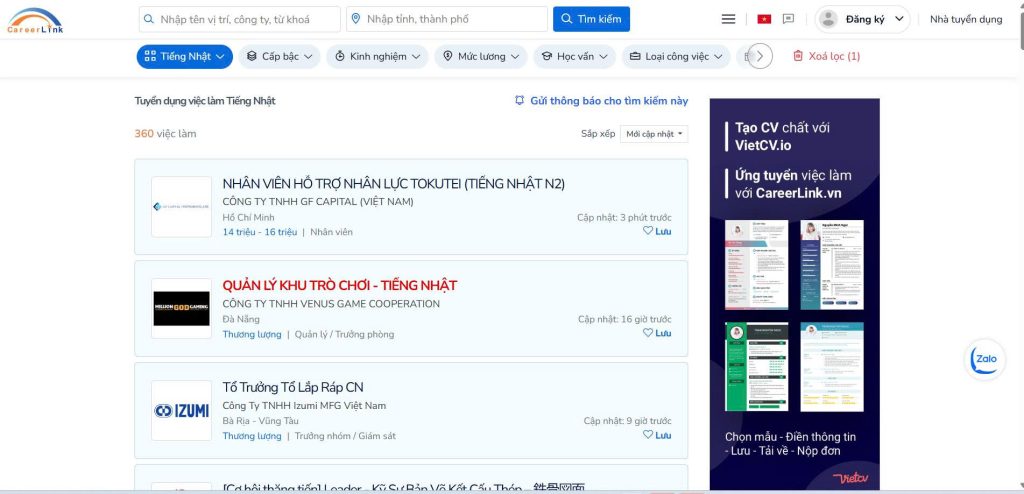Open the Zalo chat button
Image resolution: width=1024 pixels, height=494 pixels.
pyautogui.click(x=985, y=360)
